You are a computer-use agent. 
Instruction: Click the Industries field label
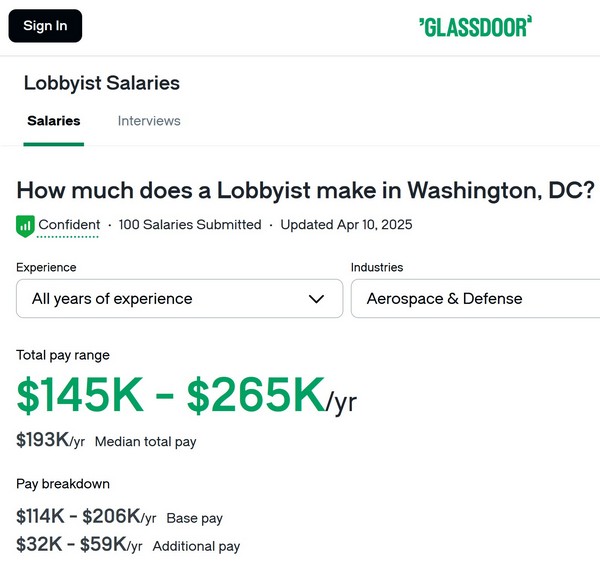click(377, 267)
